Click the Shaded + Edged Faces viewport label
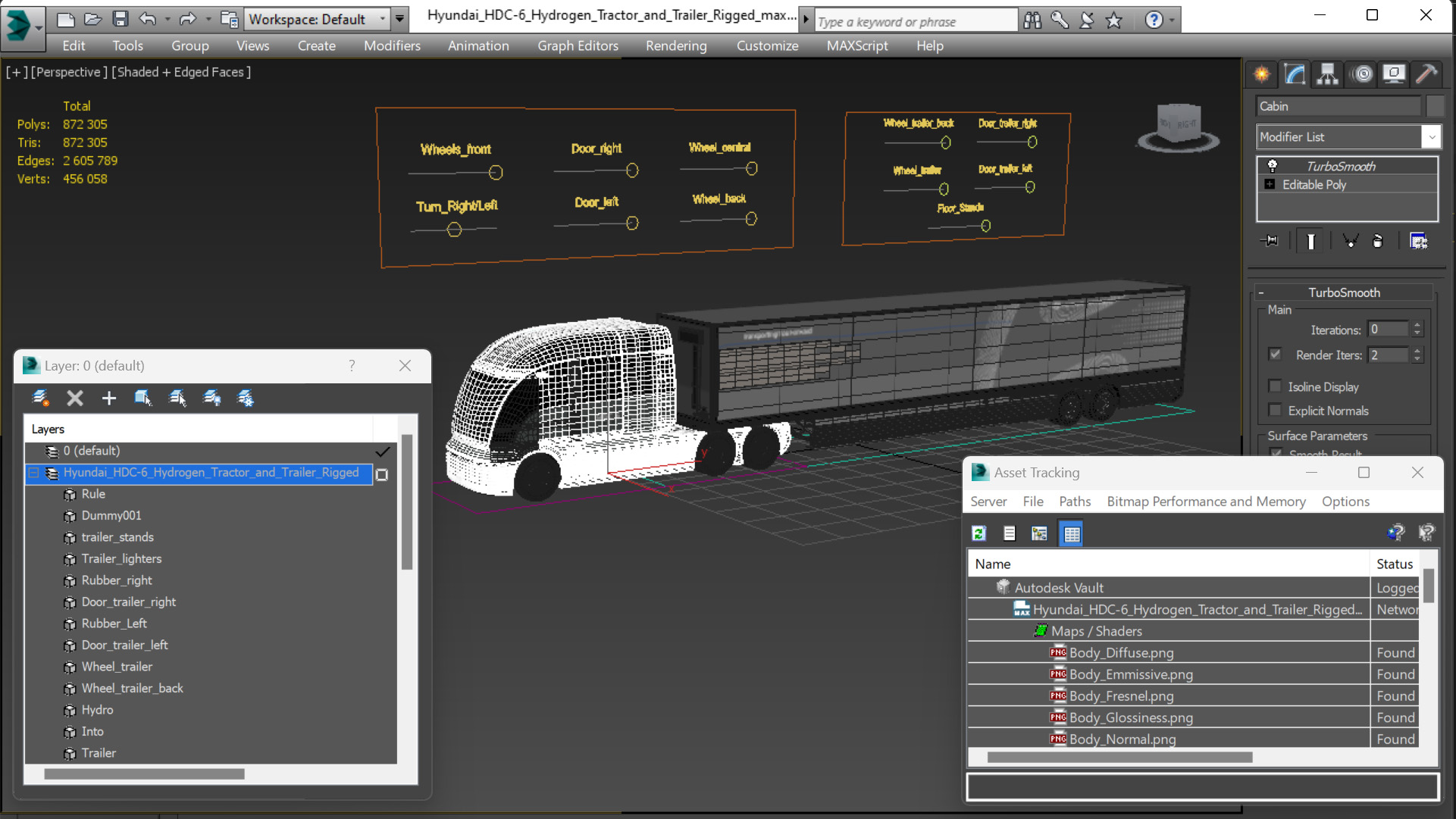The width and height of the screenshot is (1456, 819). [181, 72]
